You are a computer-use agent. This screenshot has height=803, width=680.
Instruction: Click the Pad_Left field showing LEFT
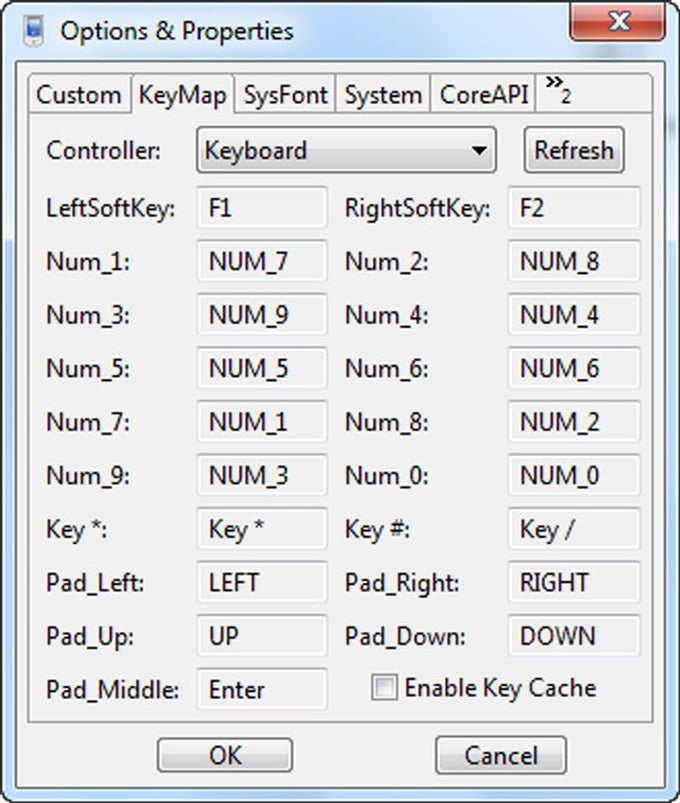click(262, 582)
